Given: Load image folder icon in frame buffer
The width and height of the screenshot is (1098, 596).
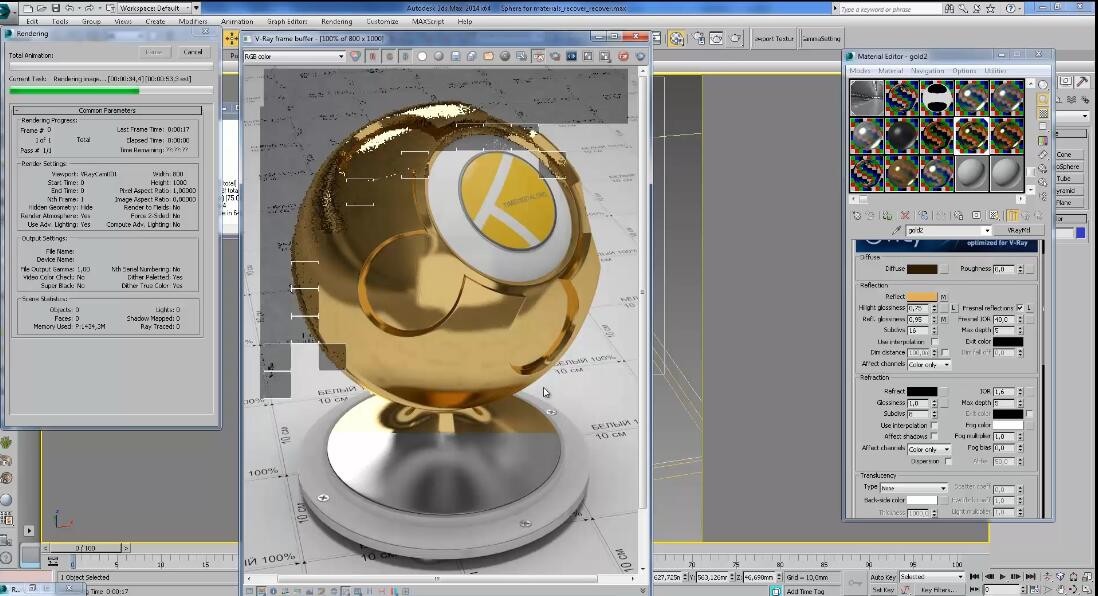Looking at the screenshot, I should pos(488,56).
